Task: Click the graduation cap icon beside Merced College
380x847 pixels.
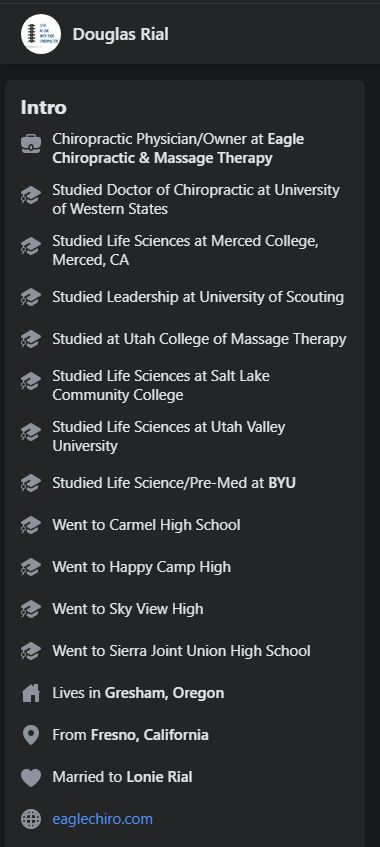Action: (x=31, y=246)
